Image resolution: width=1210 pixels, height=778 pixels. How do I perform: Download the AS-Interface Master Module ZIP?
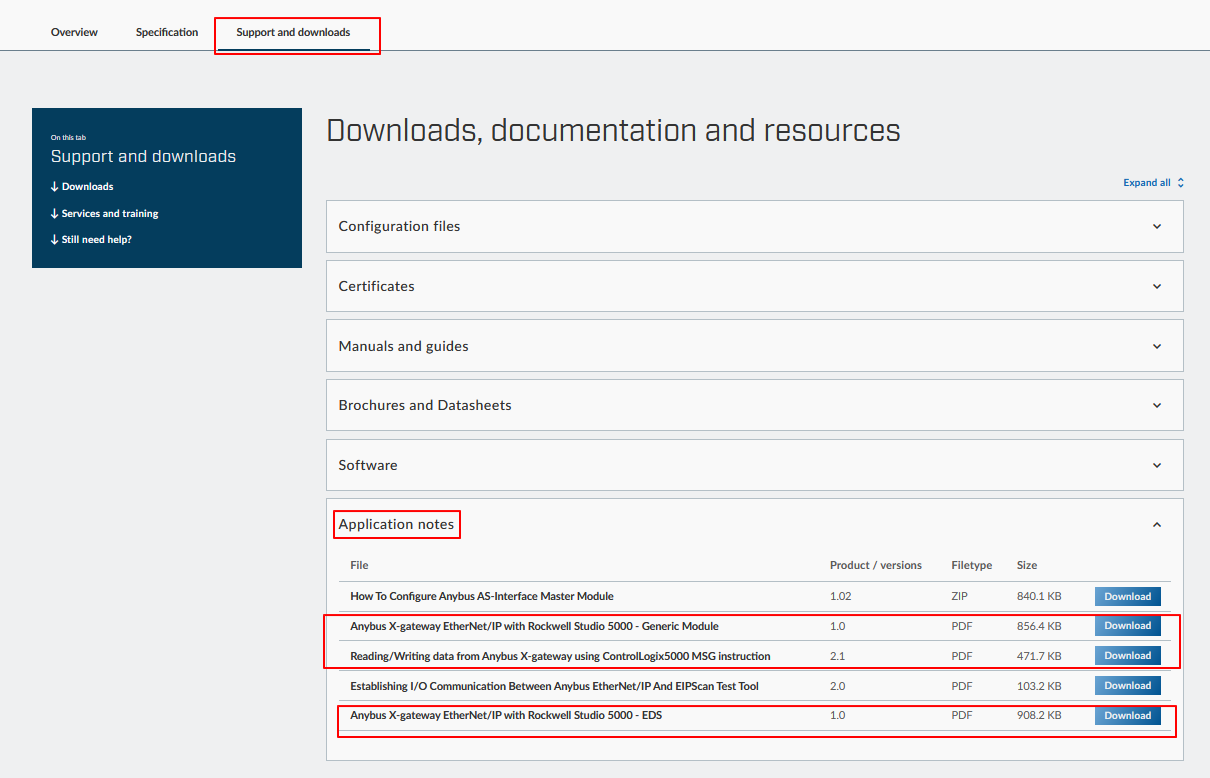1128,596
